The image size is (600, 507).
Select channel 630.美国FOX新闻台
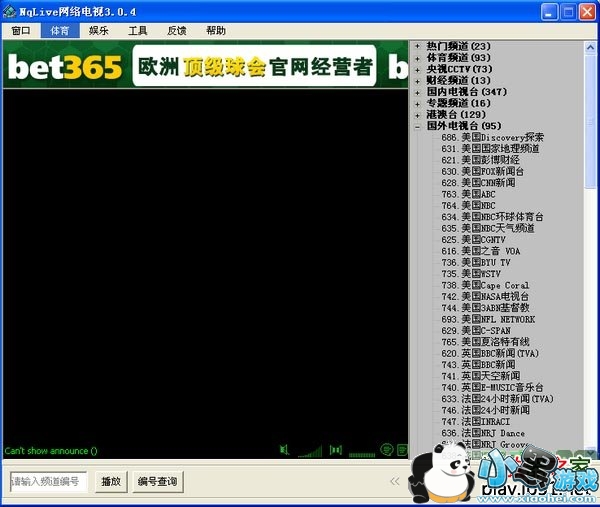483,171
